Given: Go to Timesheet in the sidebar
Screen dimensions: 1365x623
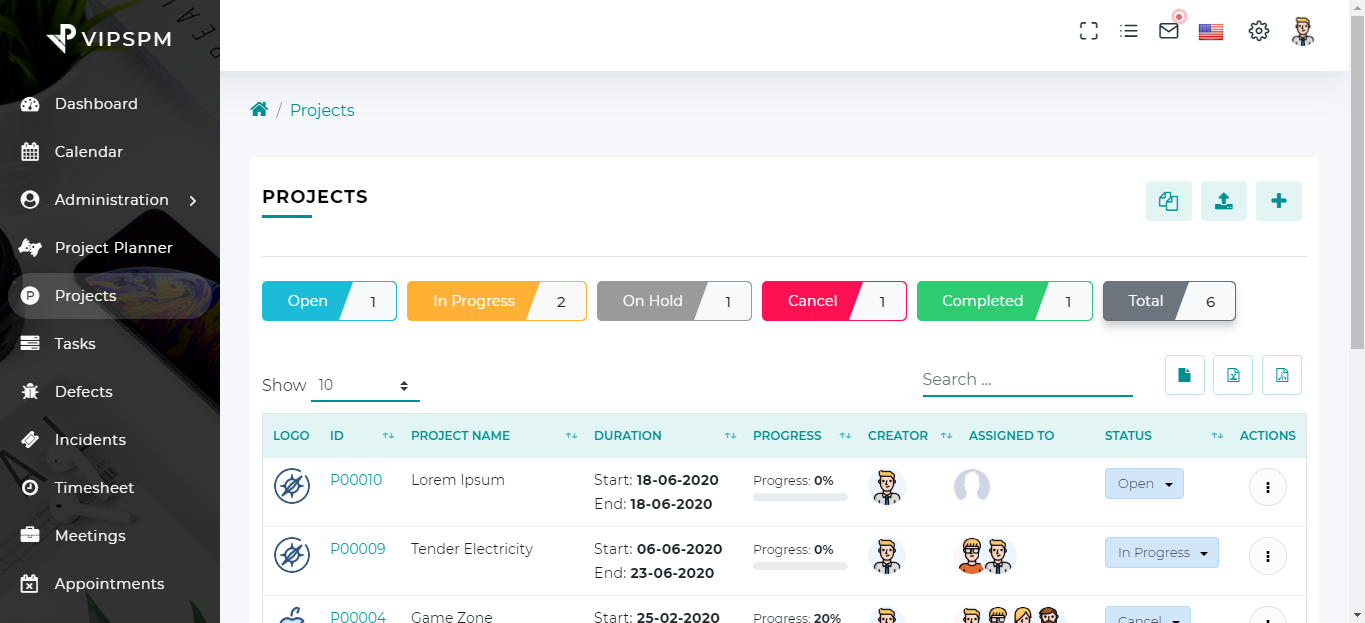Looking at the screenshot, I should point(94,488).
